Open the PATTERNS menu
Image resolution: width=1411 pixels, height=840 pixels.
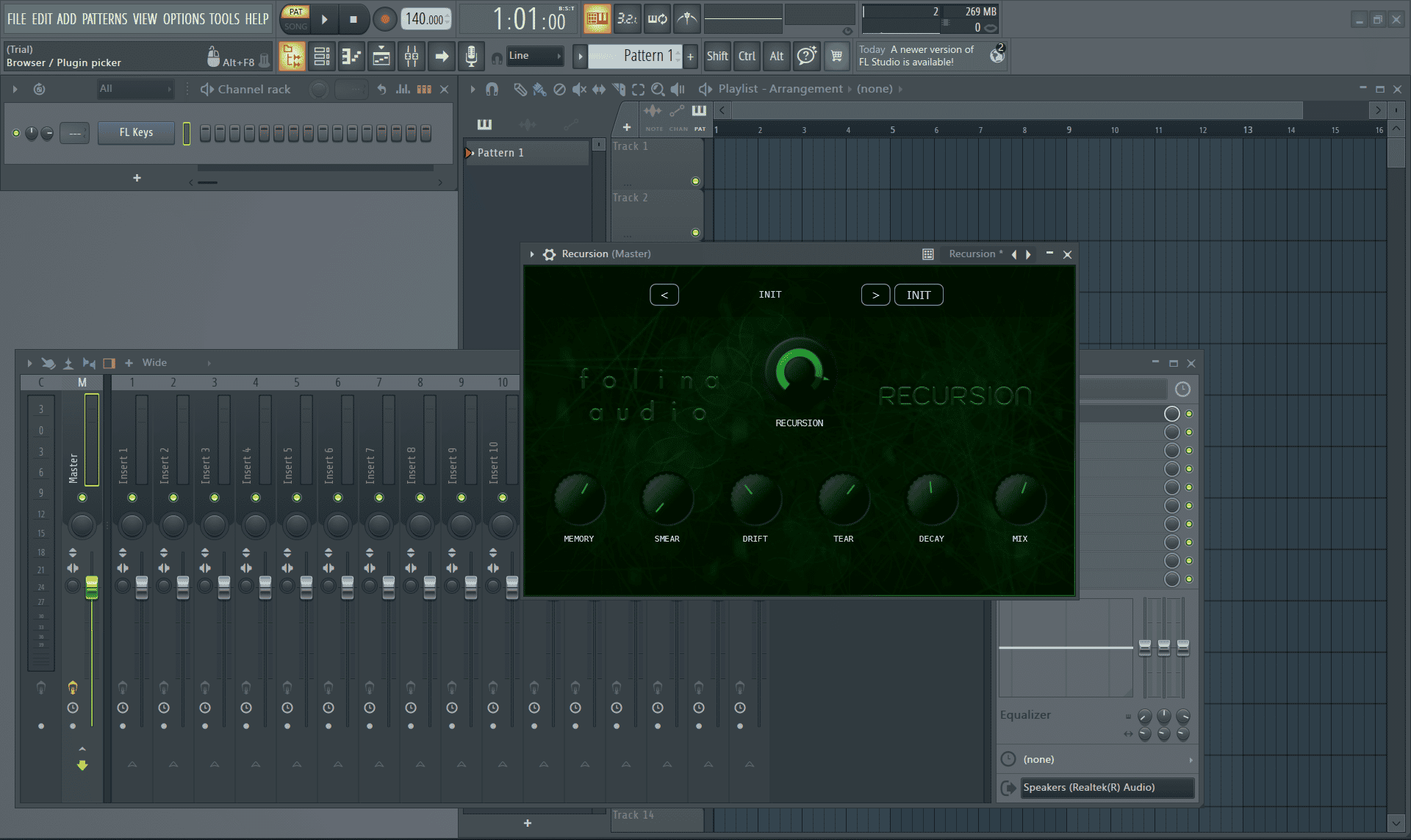(104, 19)
